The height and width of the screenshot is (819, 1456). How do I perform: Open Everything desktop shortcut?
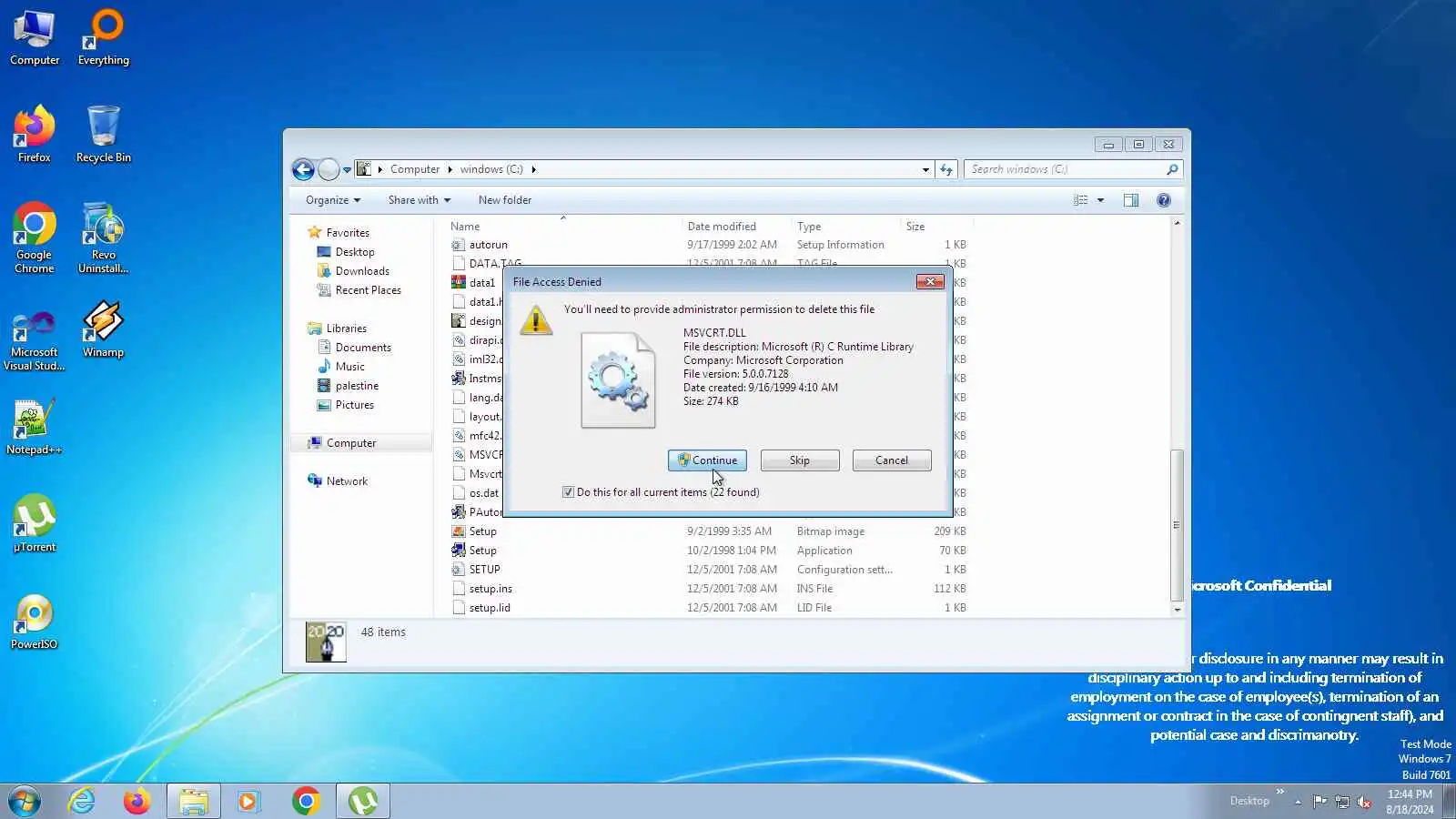click(104, 38)
